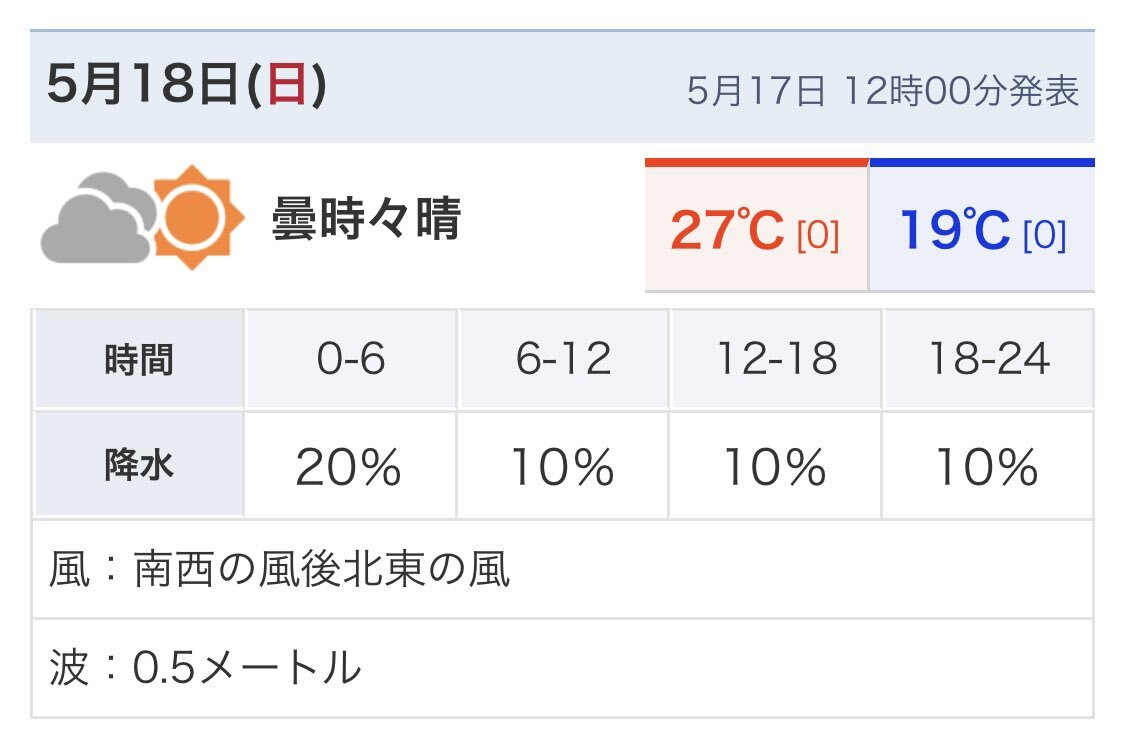1125x746 pixels.
Task: Click the 20% precipitation cell
Action: [x=351, y=465]
